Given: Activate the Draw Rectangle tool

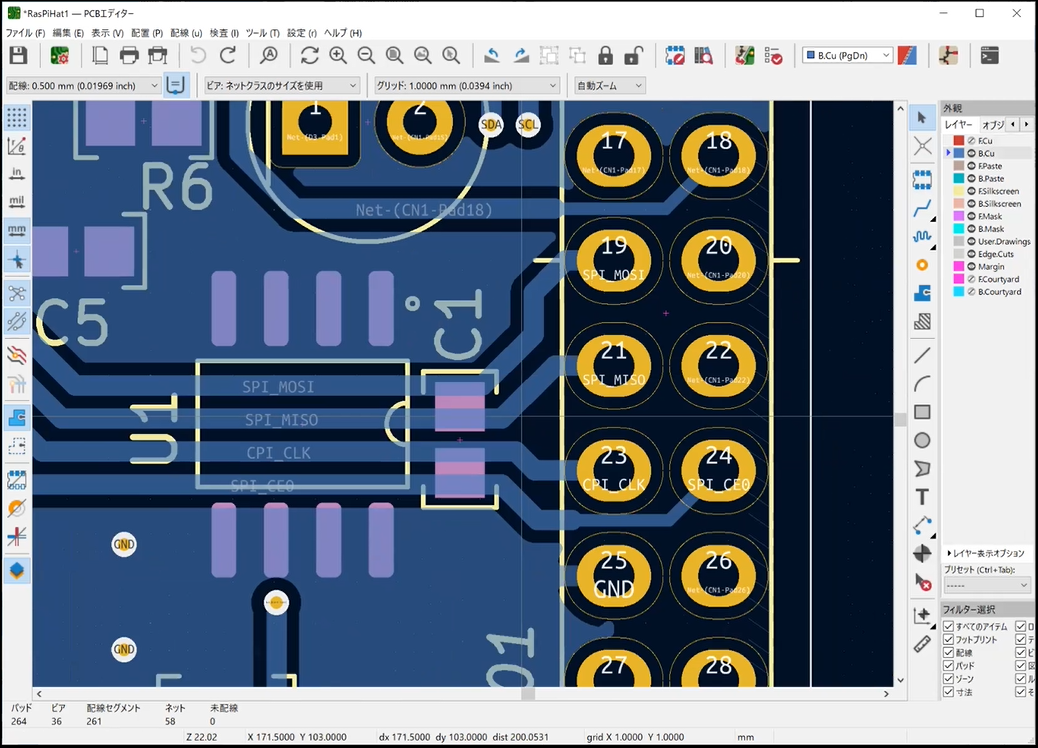Looking at the screenshot, I should (x=922, y=412).
